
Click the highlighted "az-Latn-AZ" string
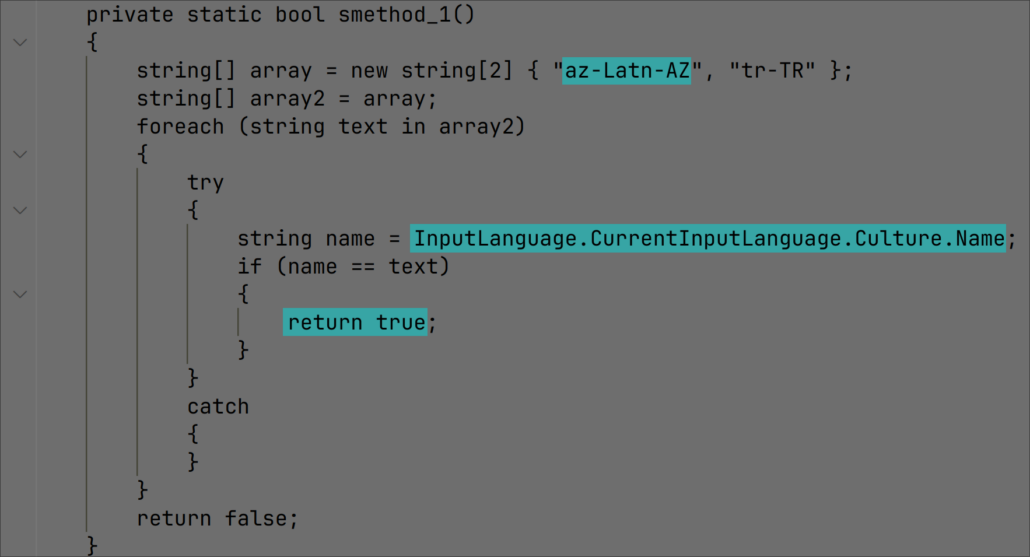coord(627,71)
